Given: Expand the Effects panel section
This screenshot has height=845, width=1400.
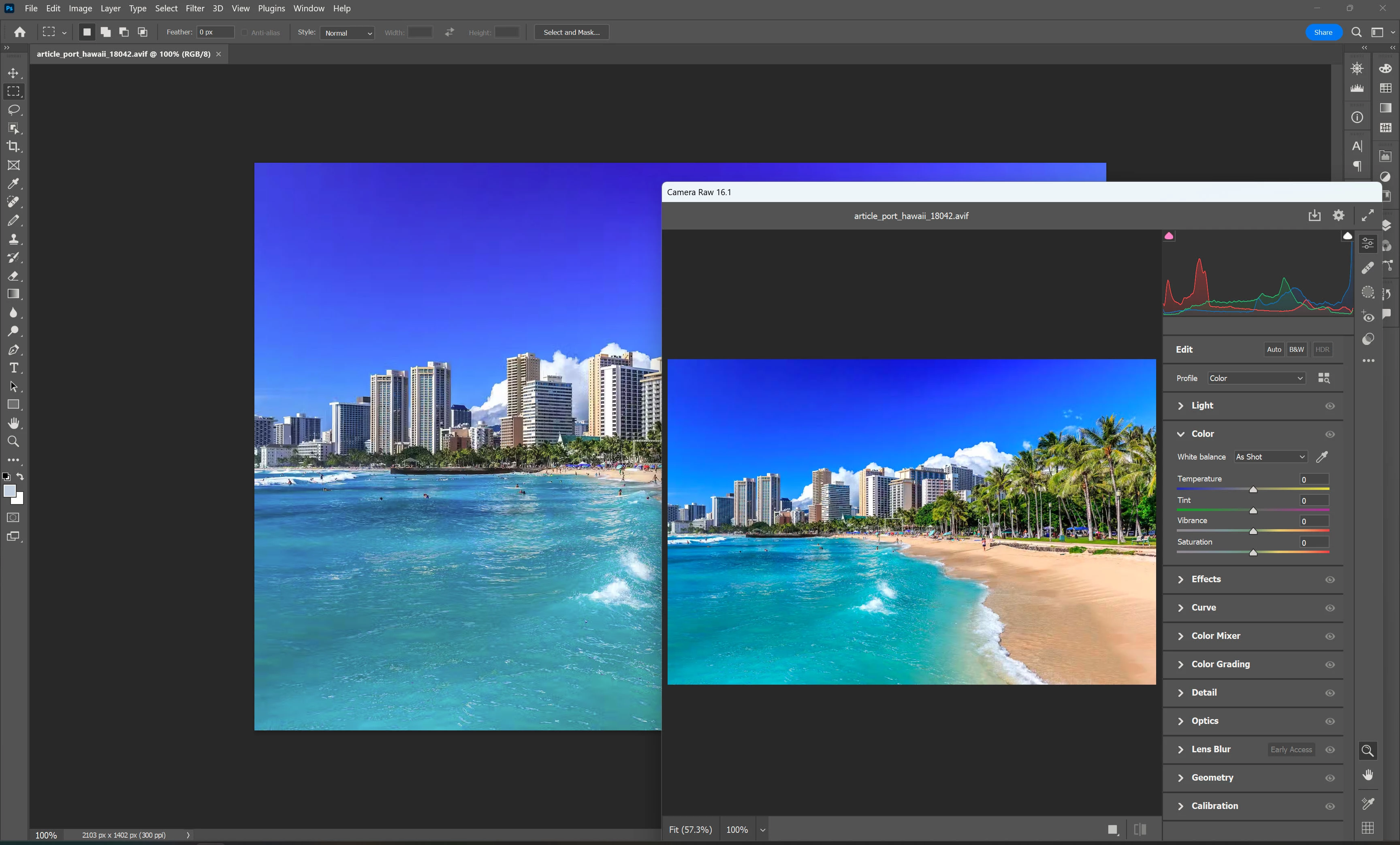Looking at the screenshot, I should pos(1206,579).
